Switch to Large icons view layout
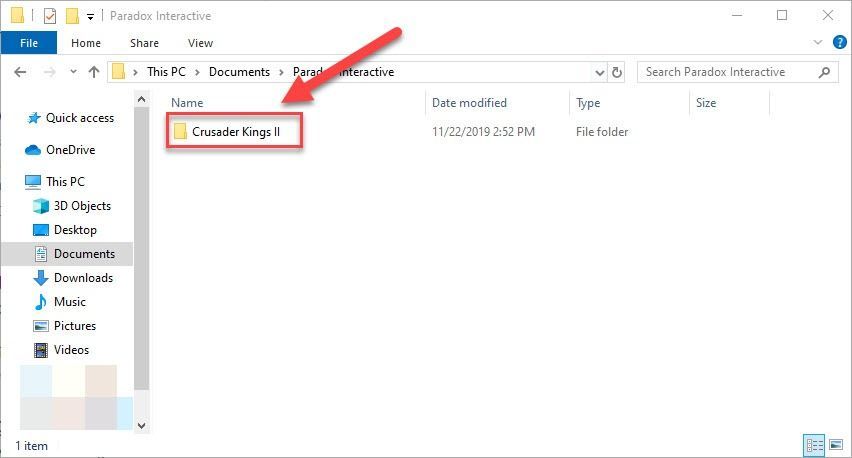This screenshot has width=852, height=458. pyautogui.click(x=836, y=446)
